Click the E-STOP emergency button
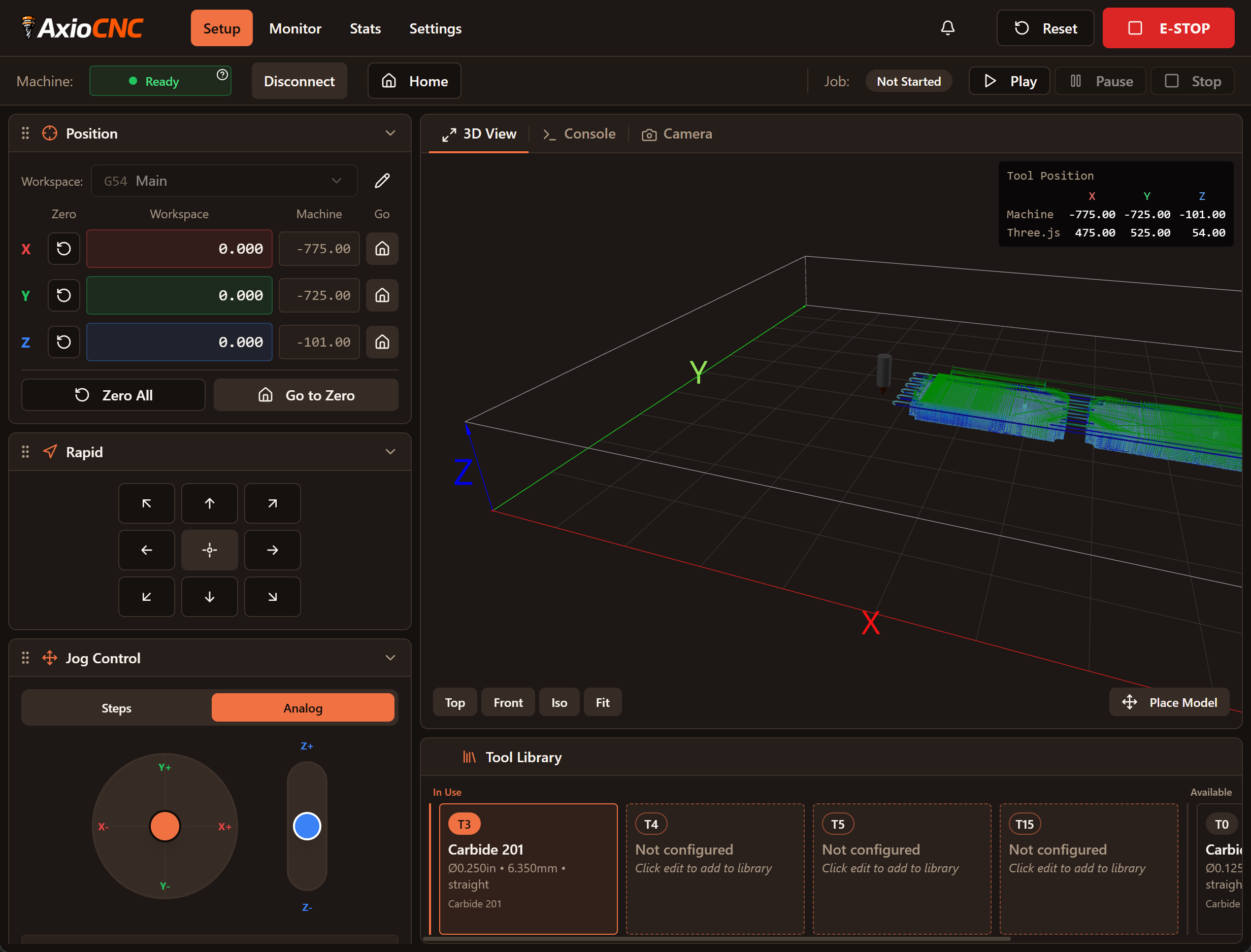The image size is (1251, 952). click(1168, 28)
